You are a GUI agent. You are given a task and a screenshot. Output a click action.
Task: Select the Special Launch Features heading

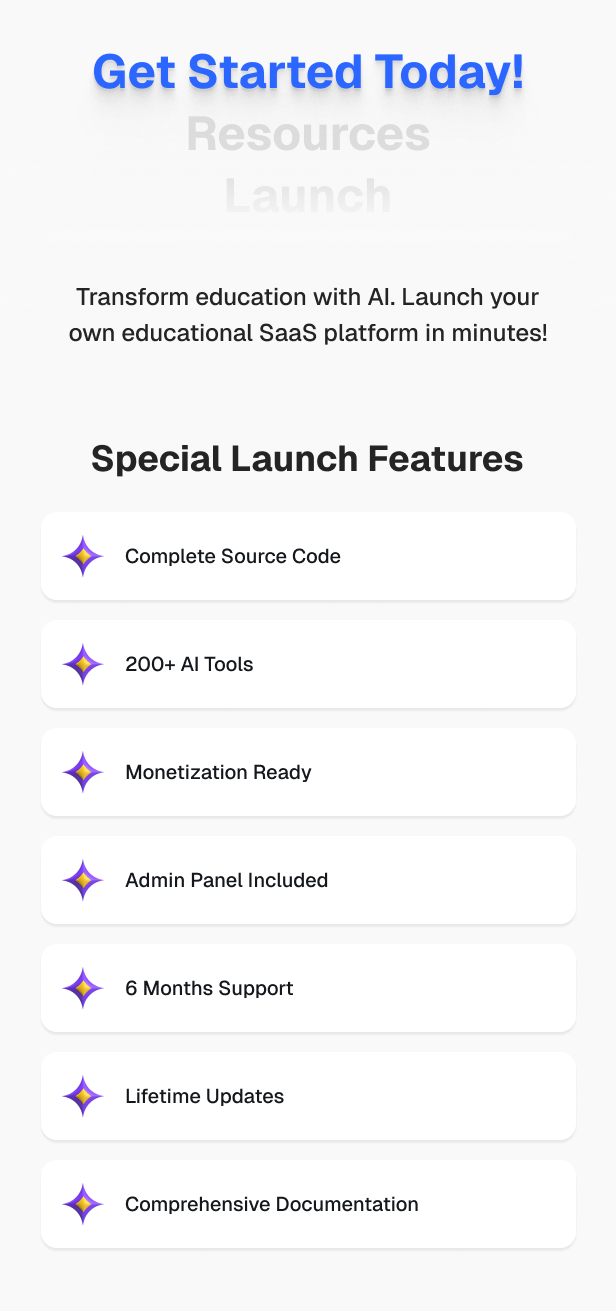(308, 459)
